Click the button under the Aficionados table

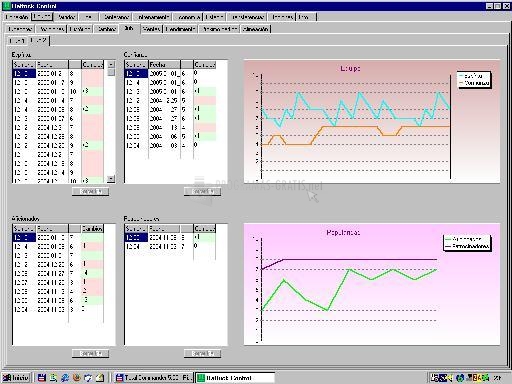pos(91,353)
